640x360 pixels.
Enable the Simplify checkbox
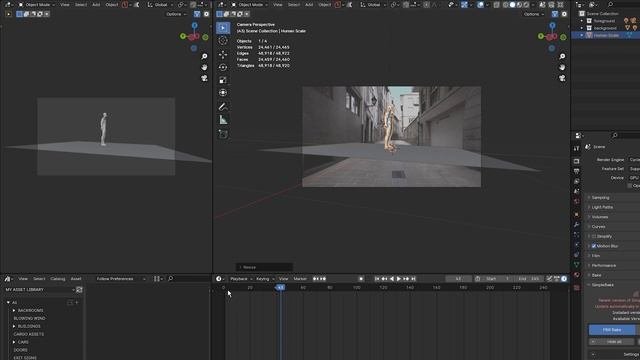(x=594, y=236)
